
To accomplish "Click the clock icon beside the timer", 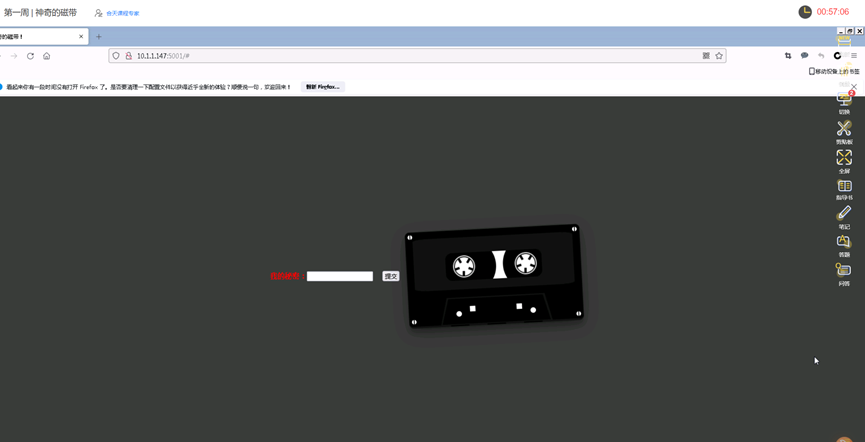I will (x=805, y=12).
